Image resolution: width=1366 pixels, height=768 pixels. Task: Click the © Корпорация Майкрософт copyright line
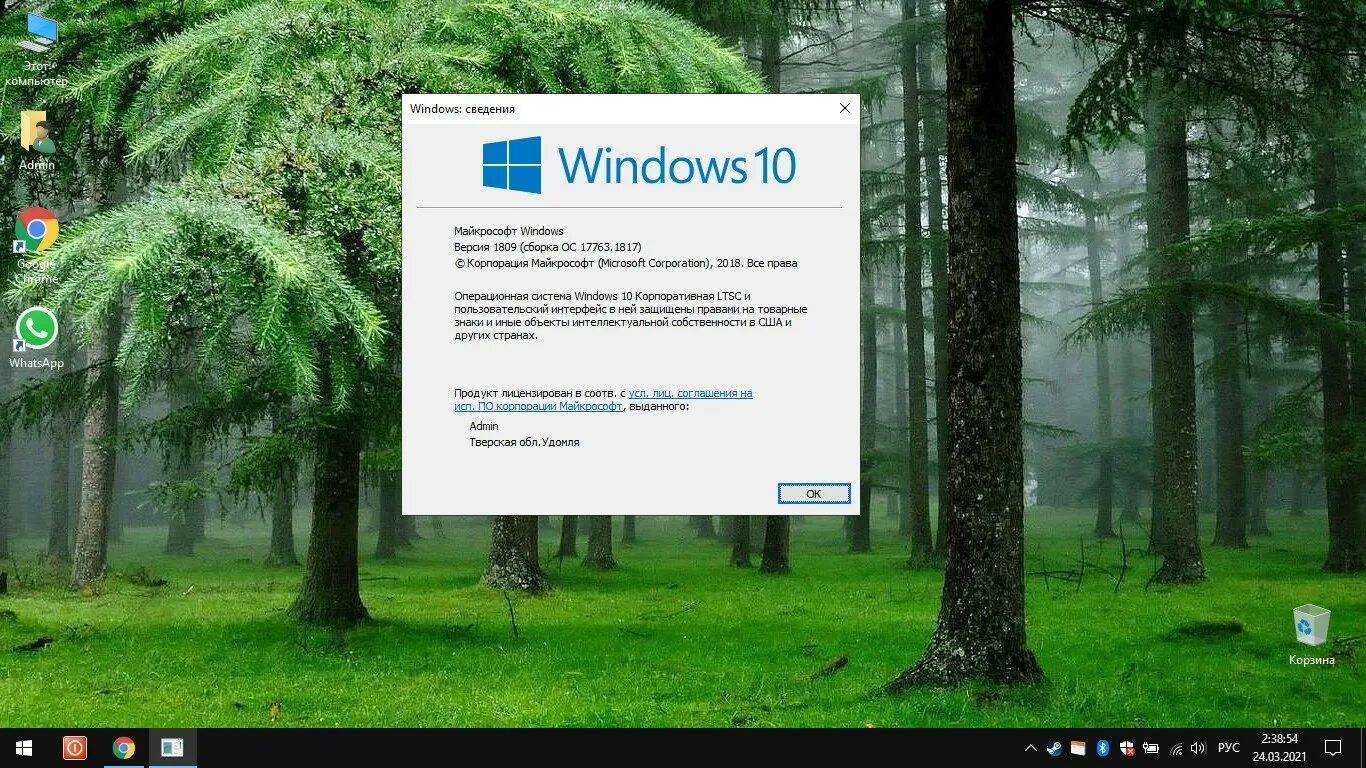point(626,263)
